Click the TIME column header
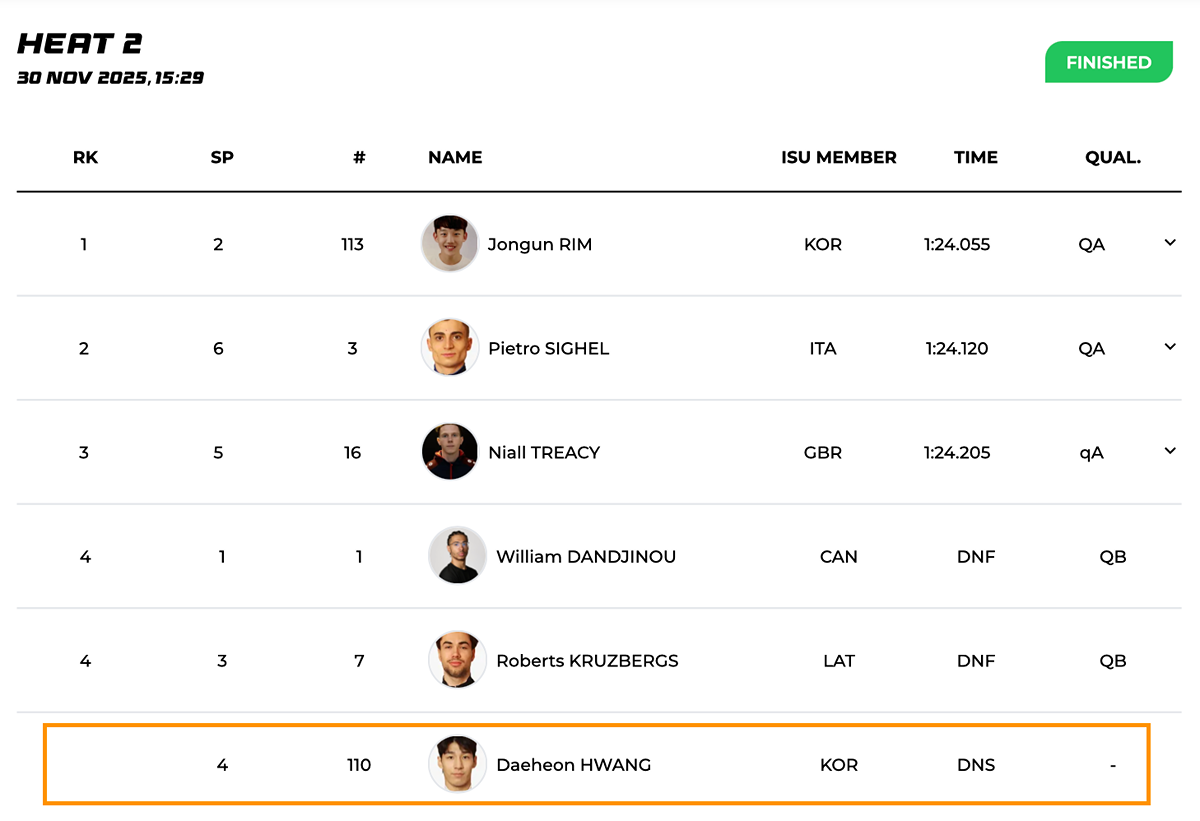 [976, 157]
